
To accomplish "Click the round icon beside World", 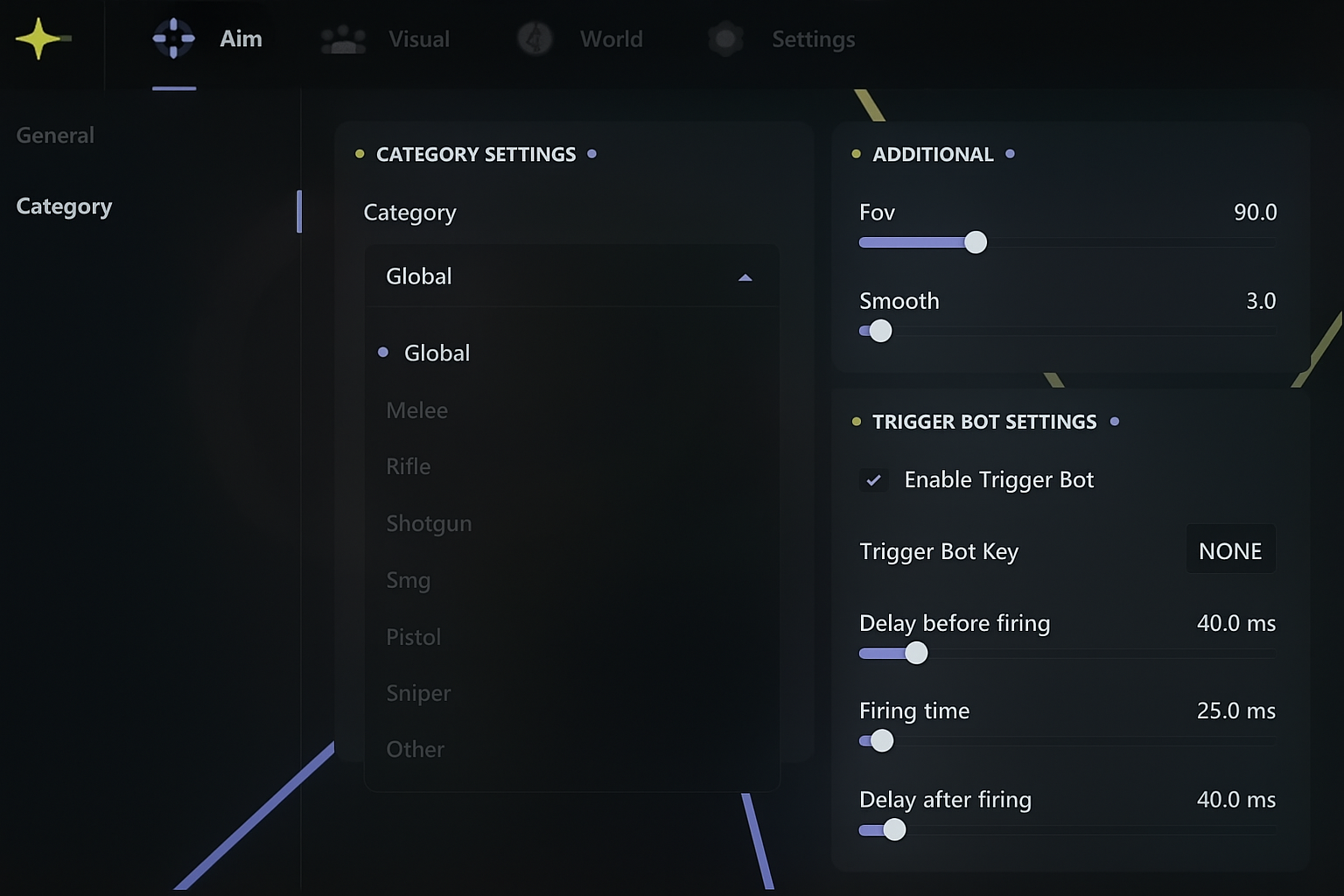I will pyautogui.click(x=535, y=38).
